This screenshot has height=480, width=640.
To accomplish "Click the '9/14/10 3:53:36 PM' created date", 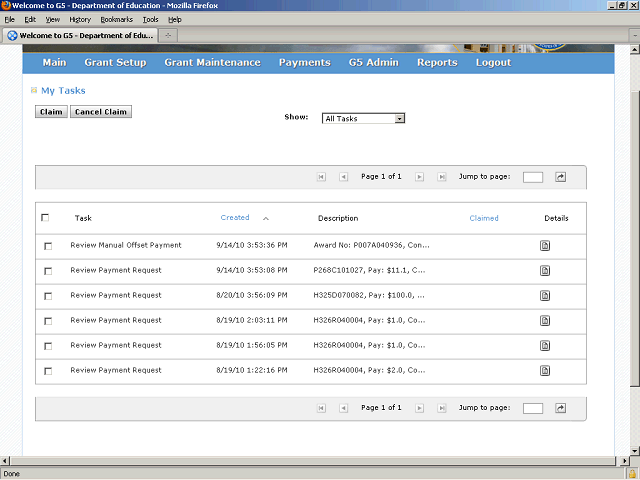I will tap(252, 245).
